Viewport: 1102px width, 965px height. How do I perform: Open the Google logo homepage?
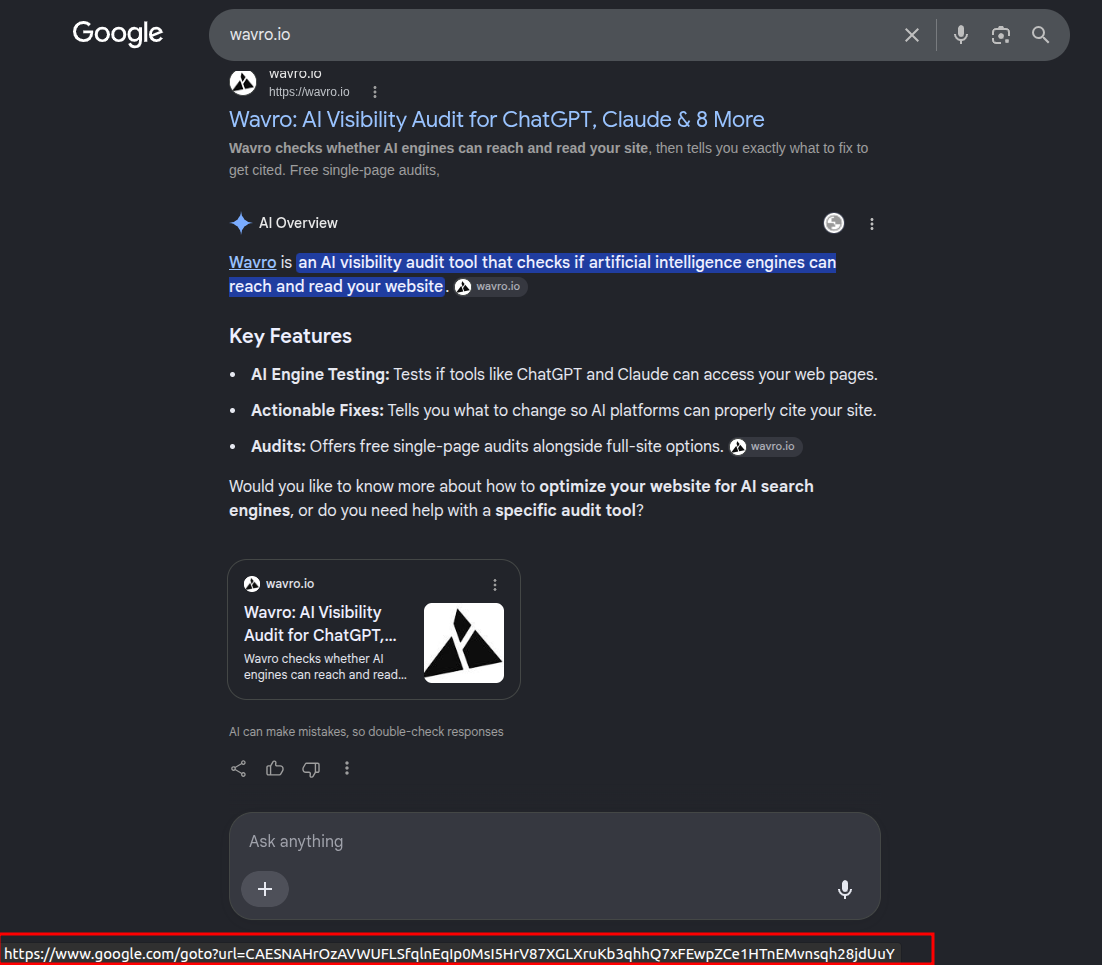[x=117, y=33]
